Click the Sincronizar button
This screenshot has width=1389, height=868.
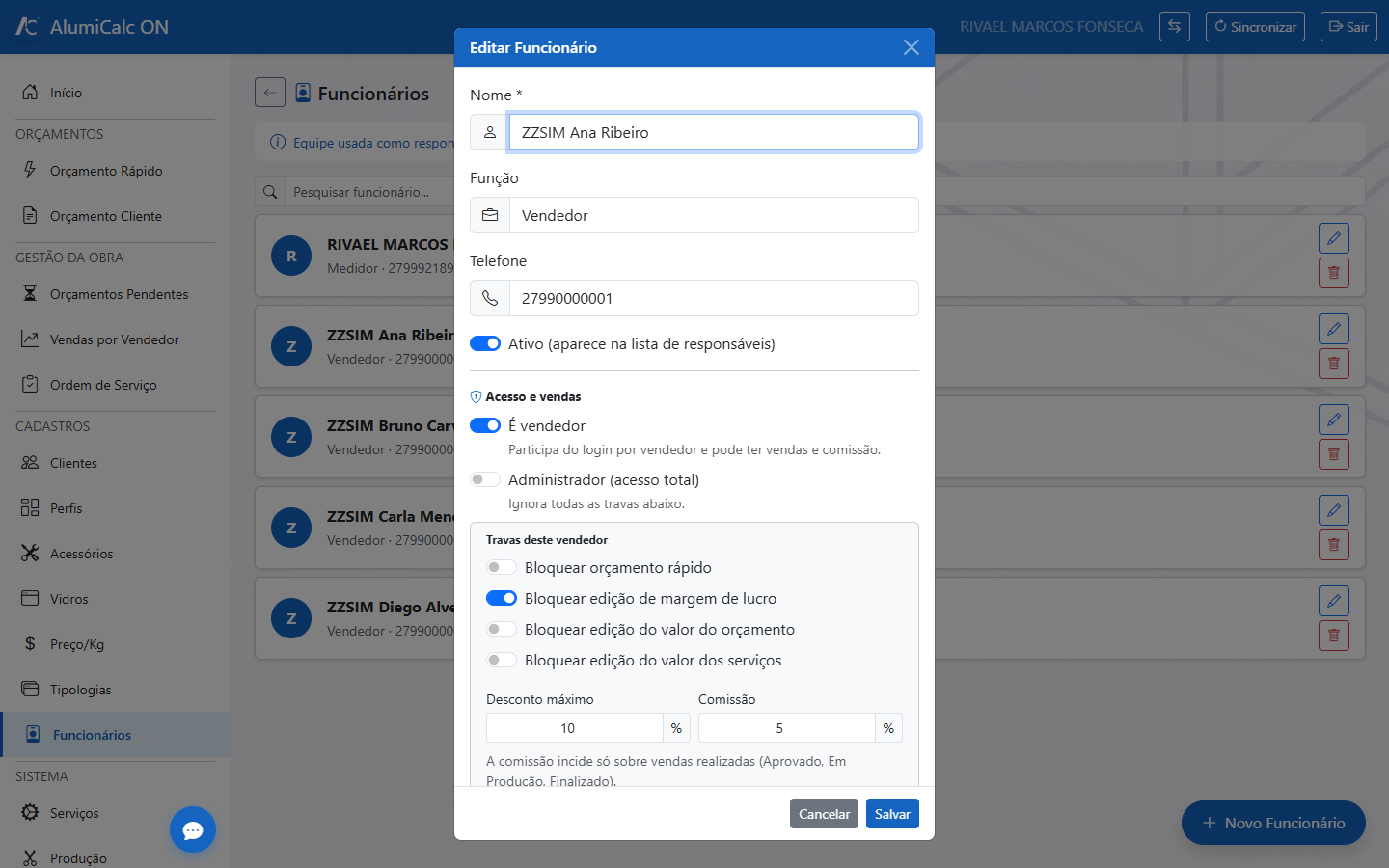point(1255,27)
